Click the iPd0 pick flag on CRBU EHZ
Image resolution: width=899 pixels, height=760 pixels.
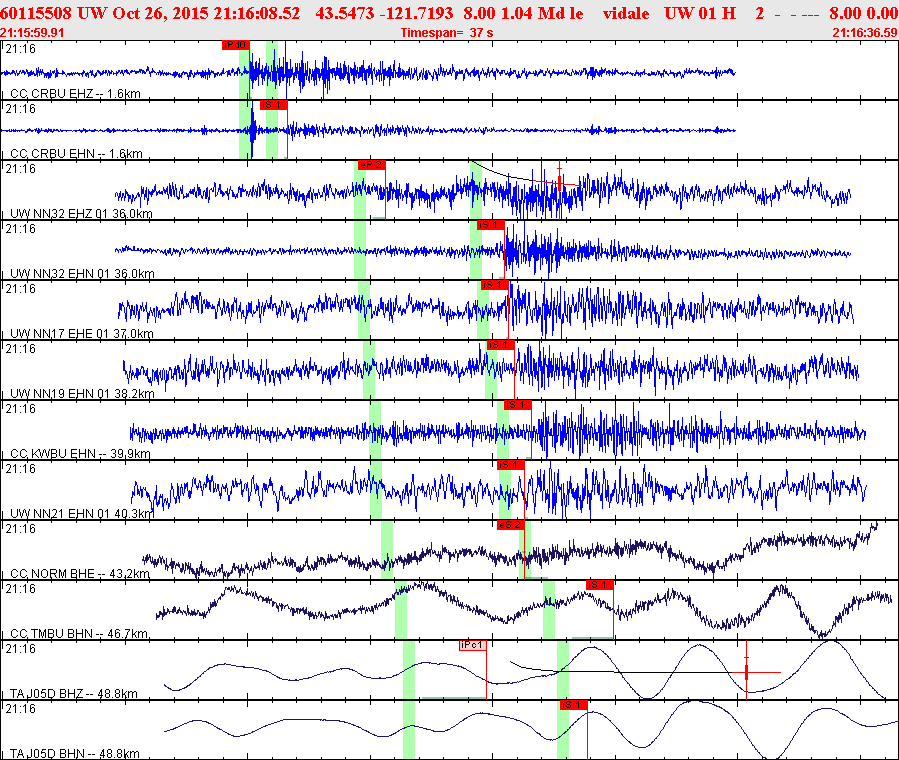point(236,45)
